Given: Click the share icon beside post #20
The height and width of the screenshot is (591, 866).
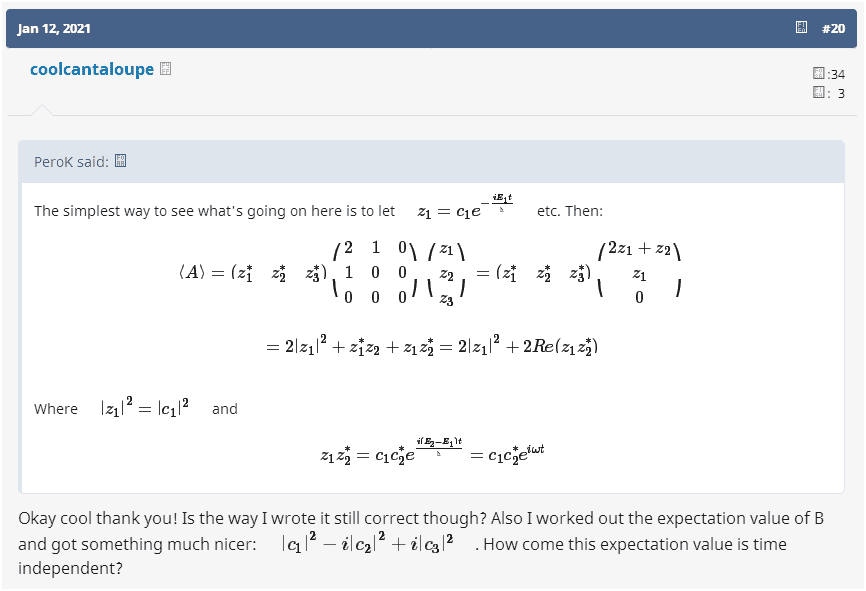Looking at the screenshot, I should [801, 28].
